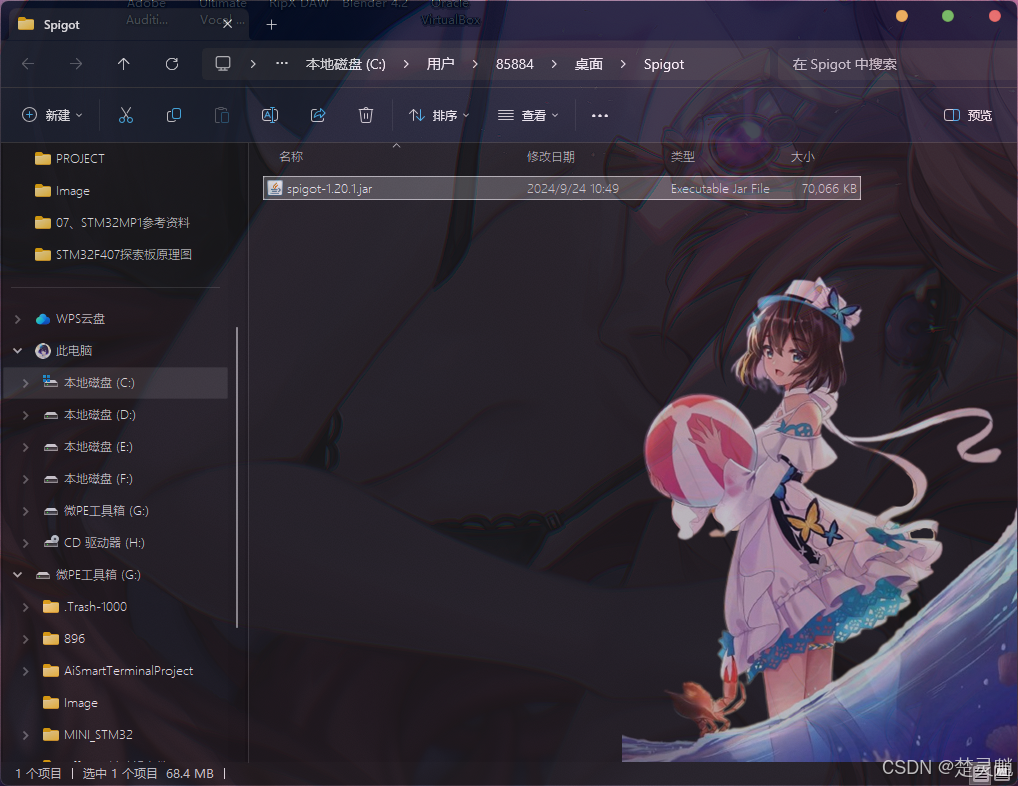Expand the AiSmartTerminalProject folder node
Viewport: 1018px width, 786px height.
[x=25, y=670]
